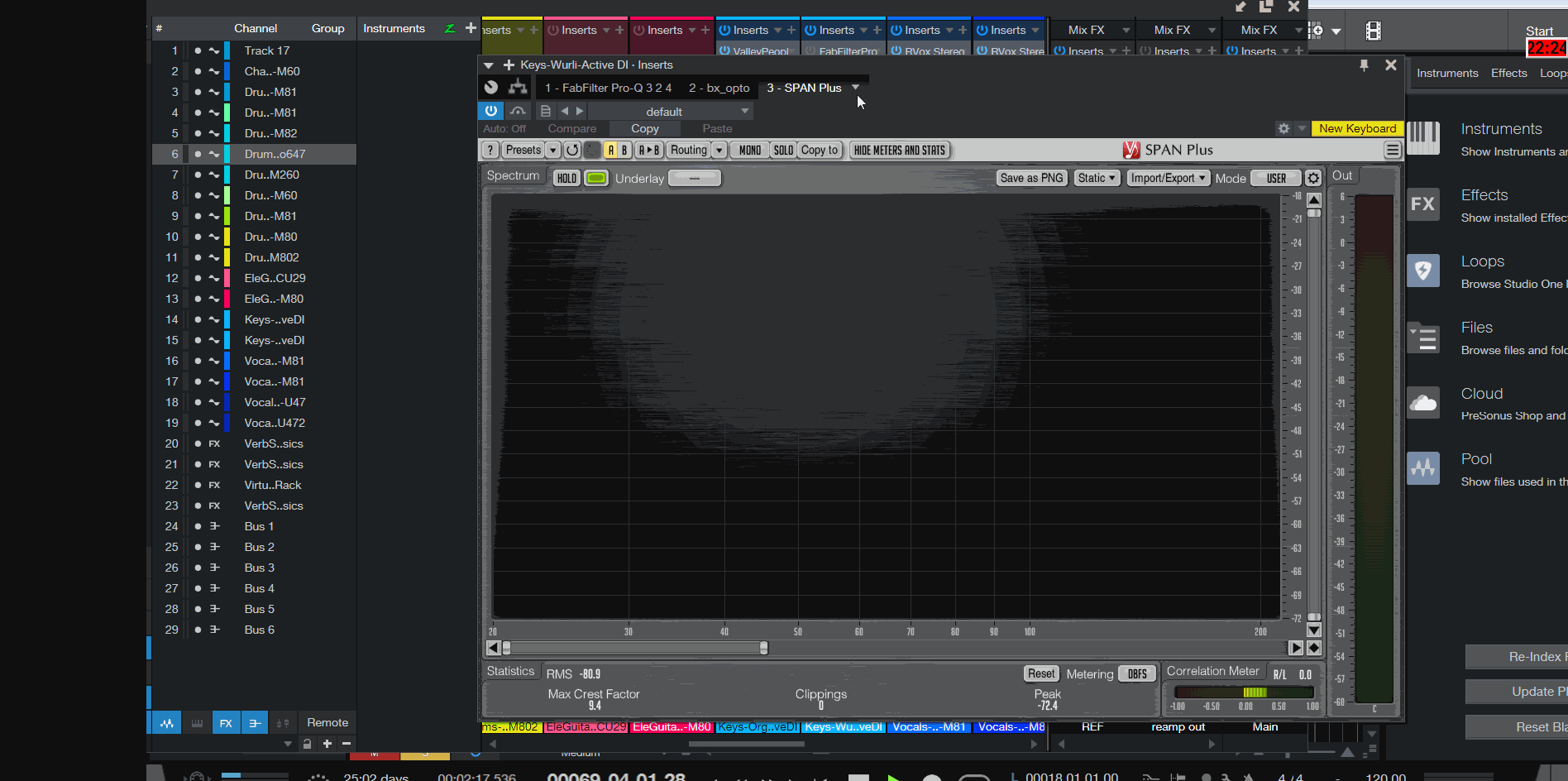Open the Effects browser FX icon
This screenshot has height=781, width=1568.
(x=1423, y=204)
